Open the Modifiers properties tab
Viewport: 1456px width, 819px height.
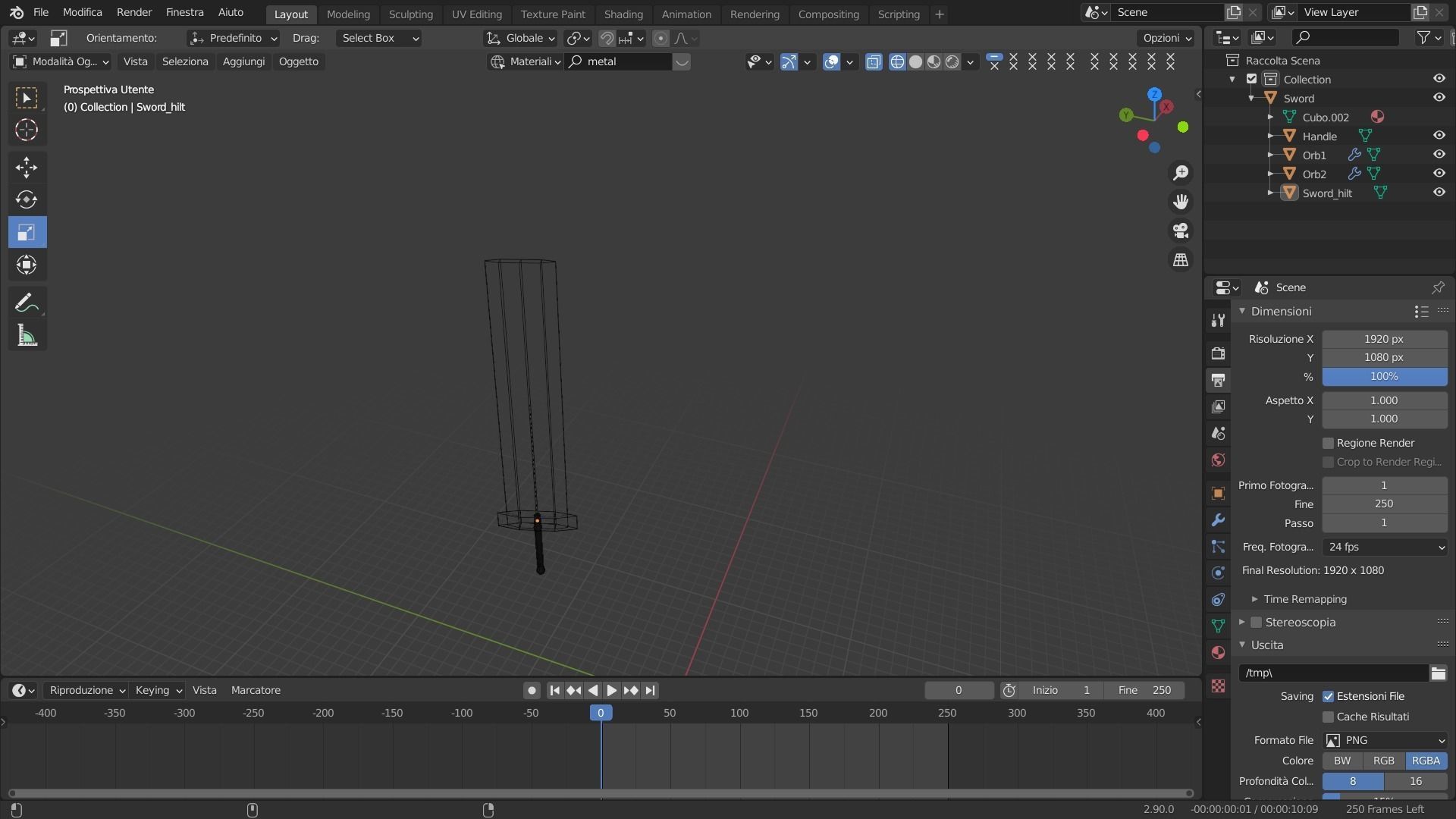click(1218, 519)
